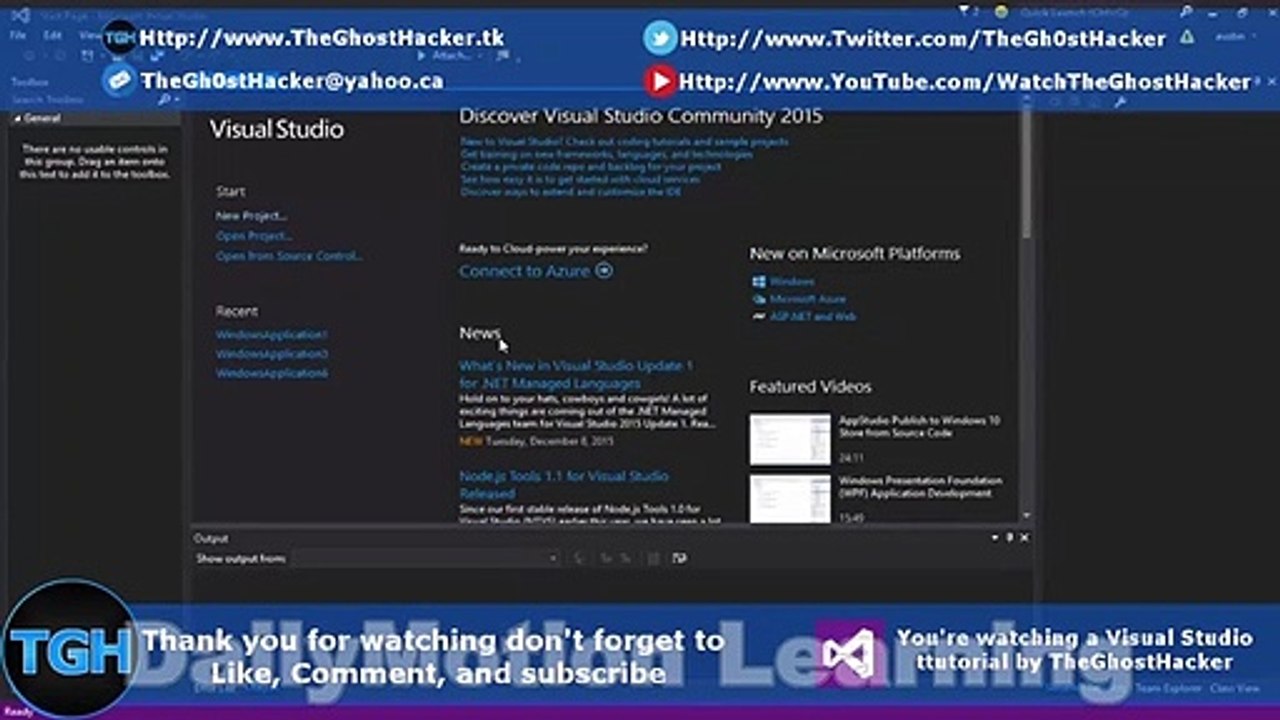Open the Edit menu
Screen dimensions: 1280x720
52,35
